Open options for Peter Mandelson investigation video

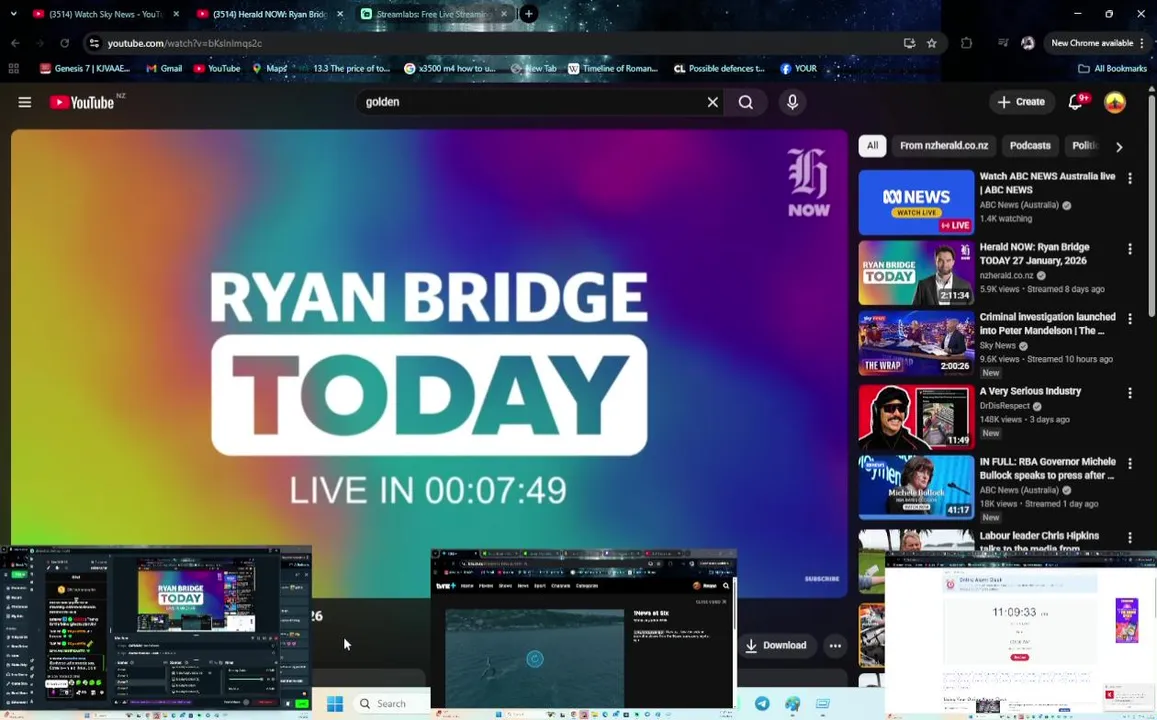pyautogui.click(x=1130, y=319)
